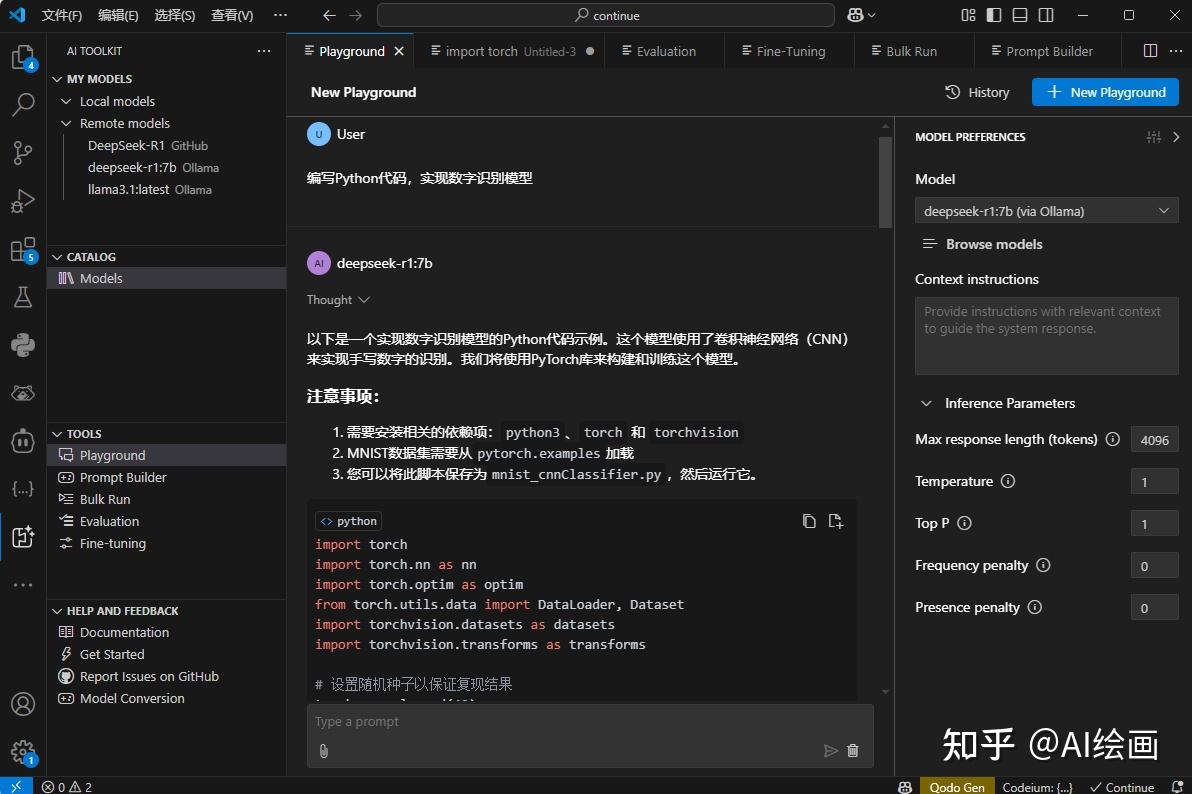The height and width of the screenshot is (794, 1192).
Task: Open the Extensions view
Action: pos(23,248)
